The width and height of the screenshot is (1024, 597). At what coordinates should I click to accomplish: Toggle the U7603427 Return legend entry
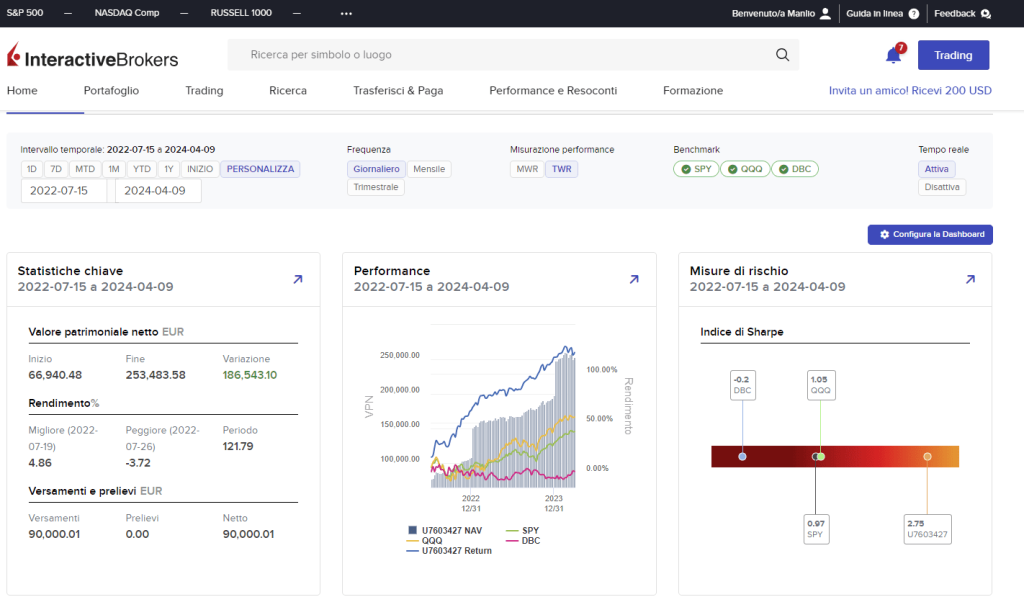[x=449, y=551]
